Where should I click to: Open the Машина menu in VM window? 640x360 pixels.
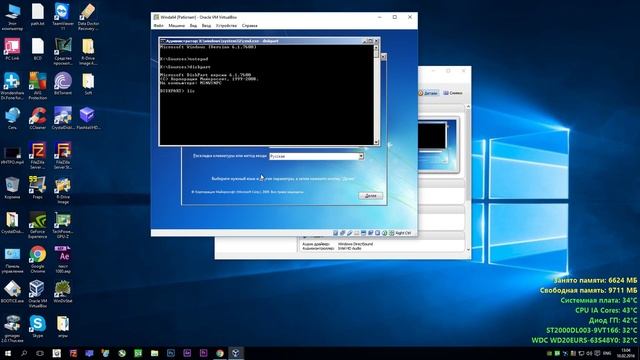tap(177, 25)
